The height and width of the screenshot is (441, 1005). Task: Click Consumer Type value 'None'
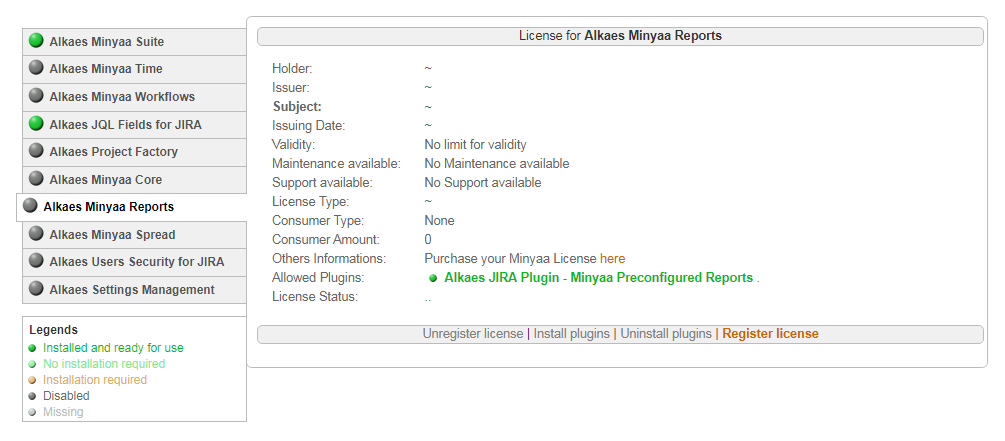(440, 221)
